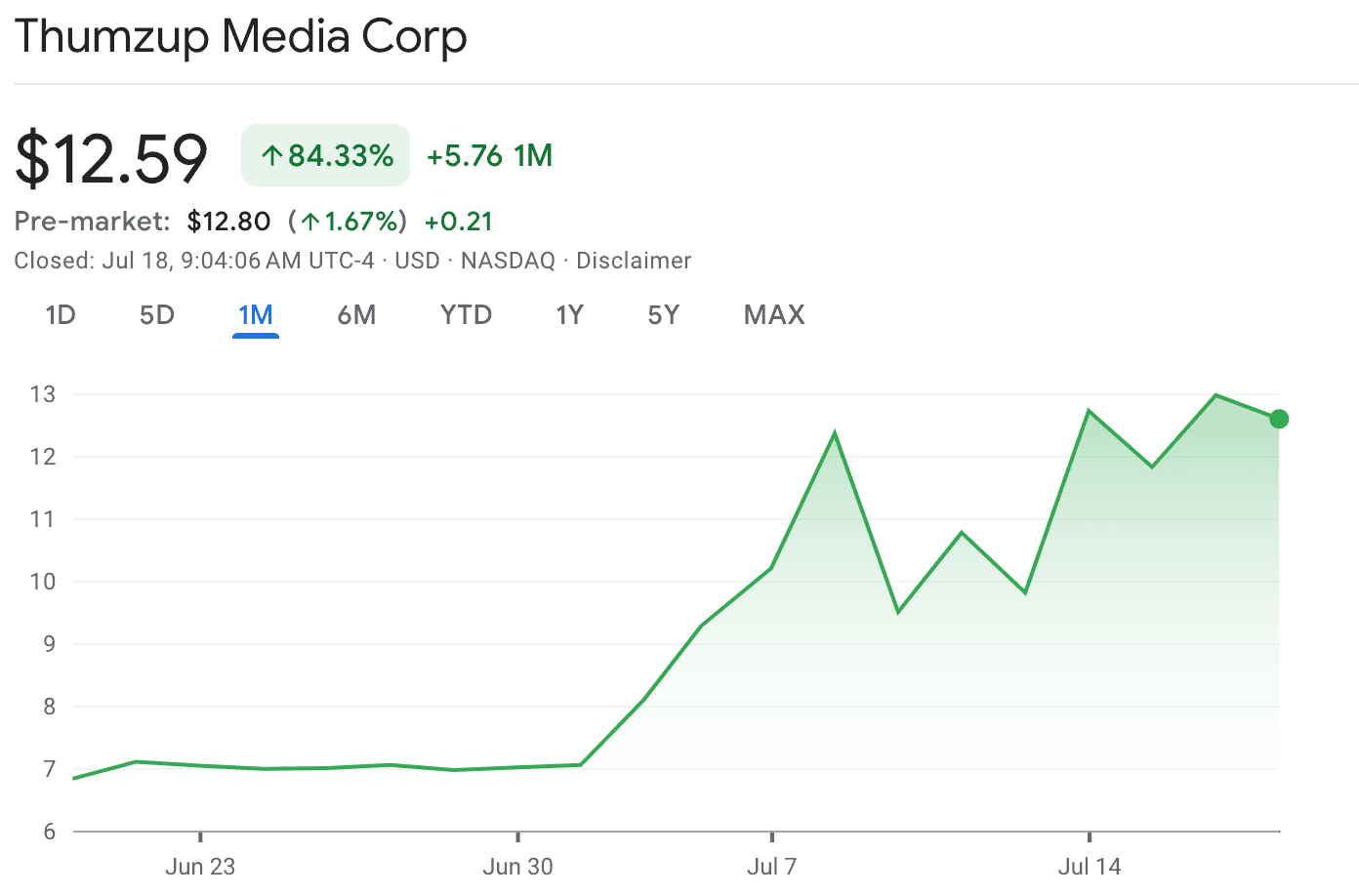Click the Jul 14 date axis label
Screen dimensions: 1359x896
pos(1090,866)
